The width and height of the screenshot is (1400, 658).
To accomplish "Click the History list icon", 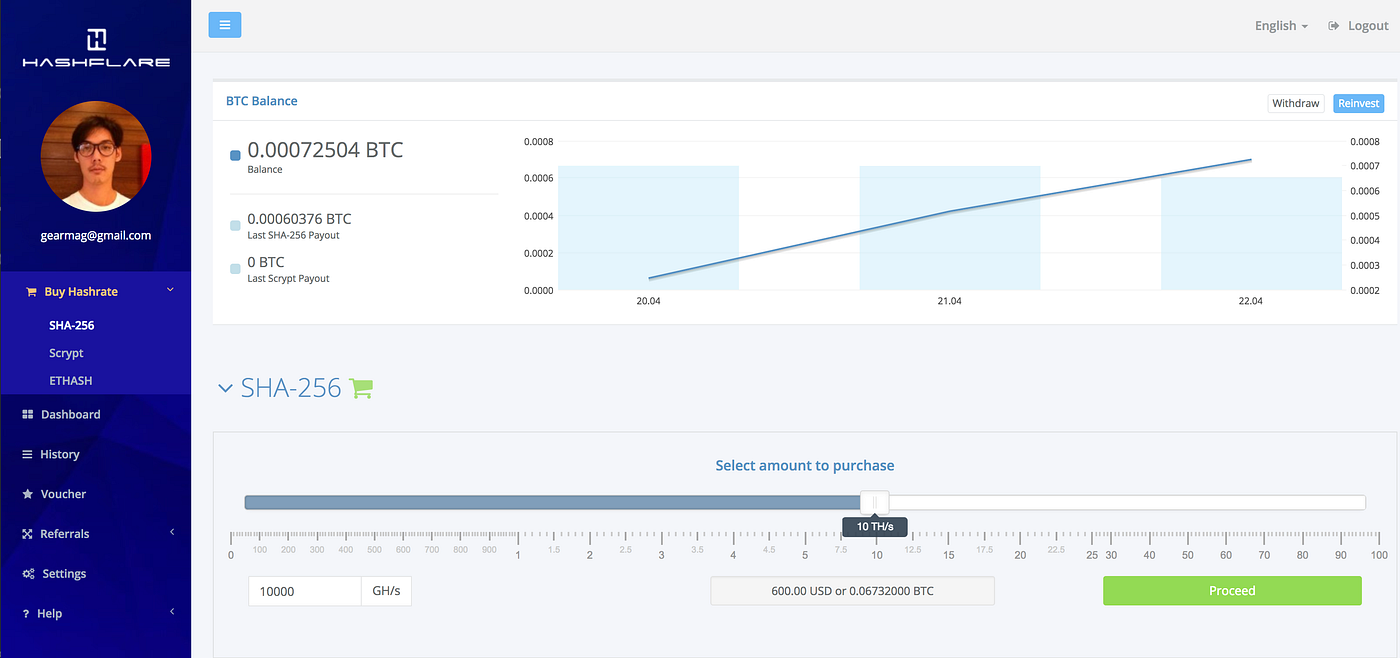I will (x=28, y=454).
